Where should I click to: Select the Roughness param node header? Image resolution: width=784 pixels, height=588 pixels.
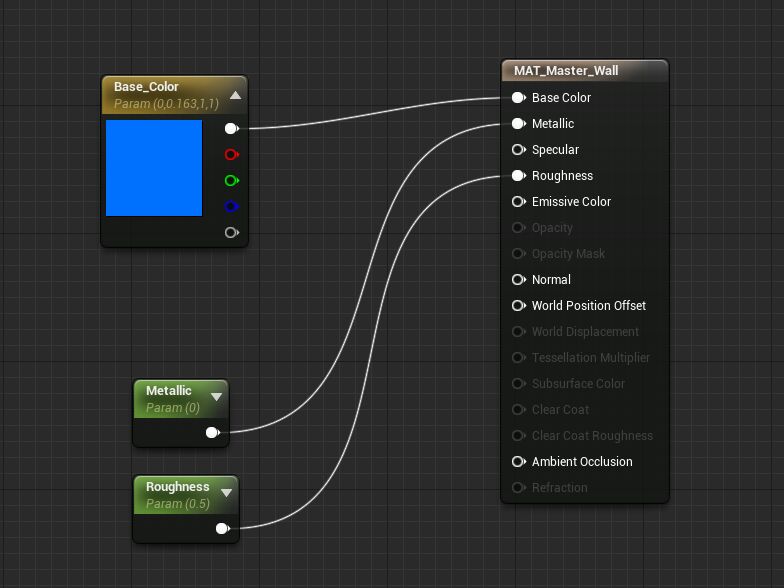(x=186, y=495)
